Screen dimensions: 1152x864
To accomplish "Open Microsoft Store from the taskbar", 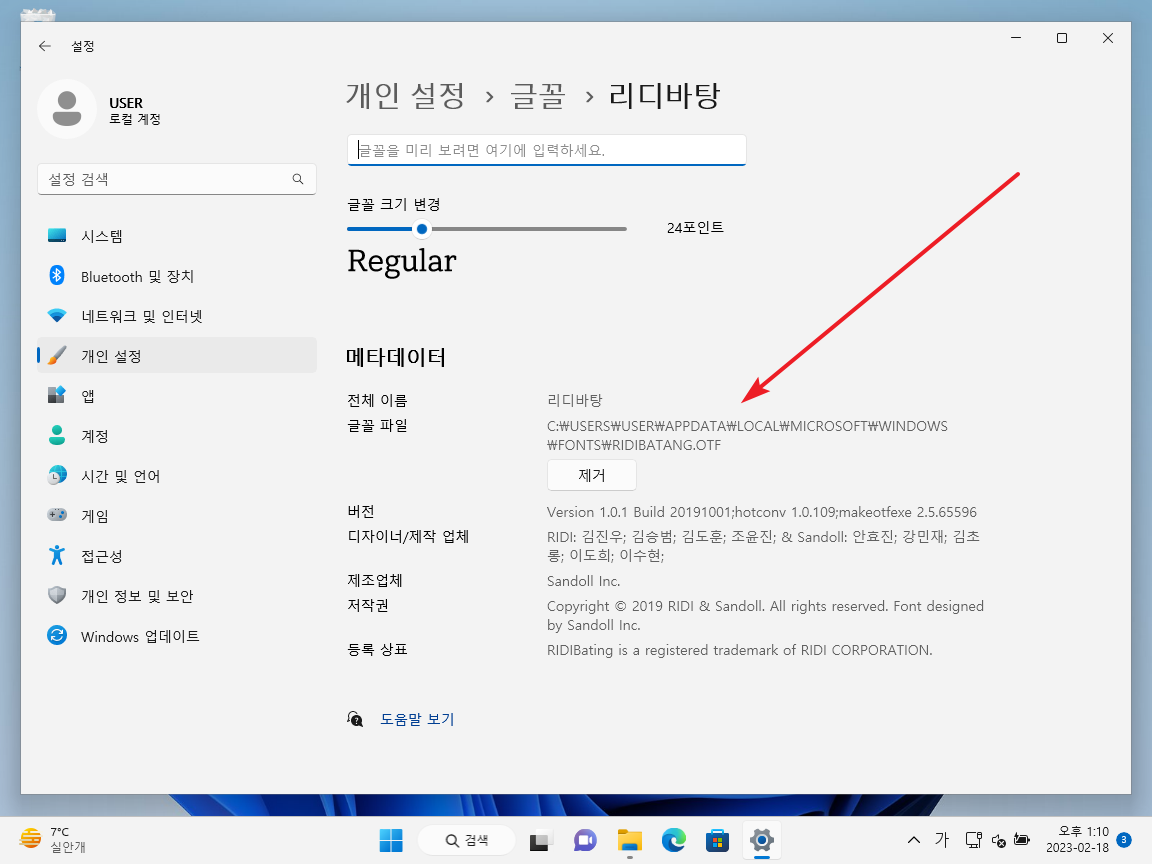I will tap(718, 840).
